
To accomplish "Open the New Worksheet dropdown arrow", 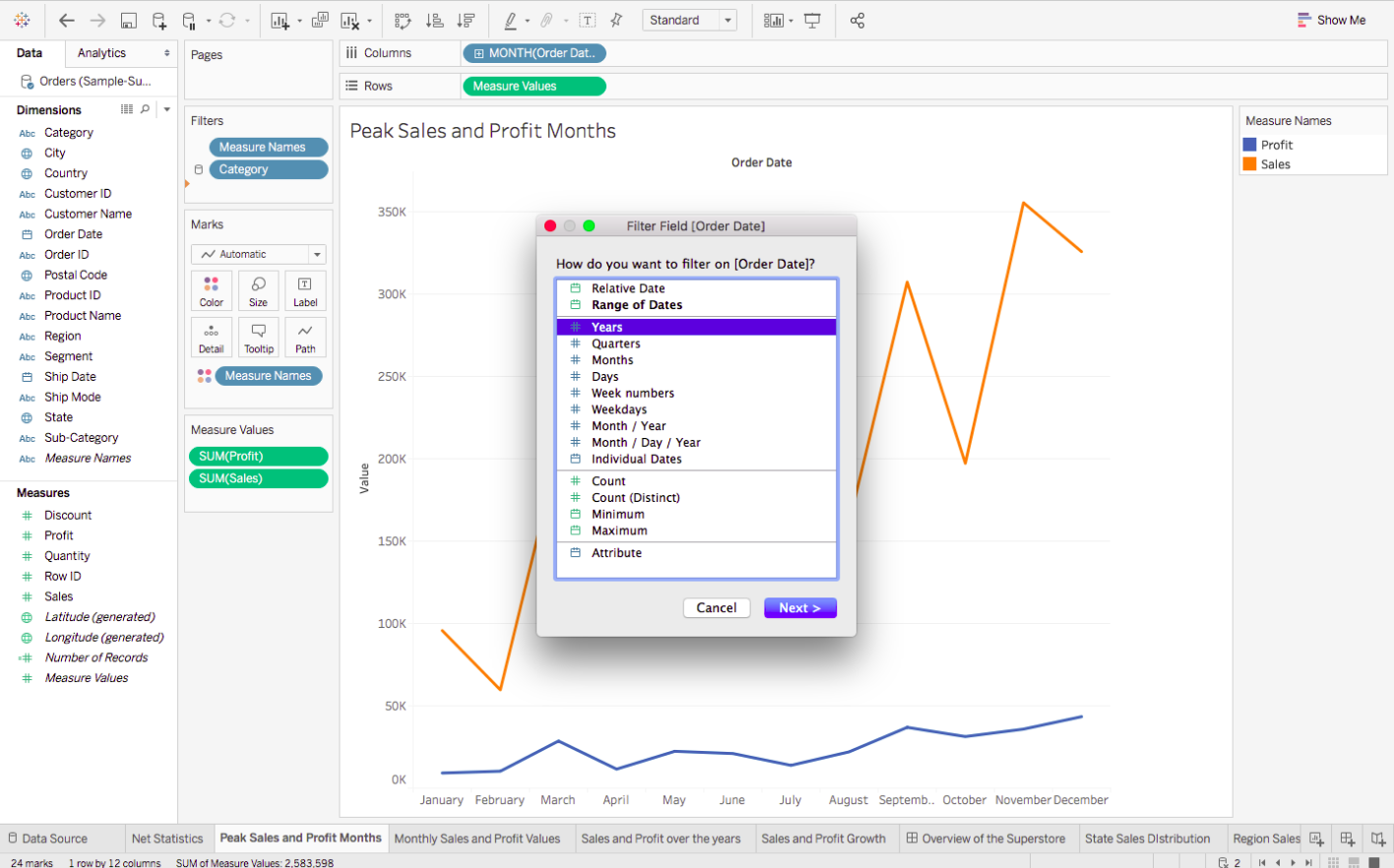I will [299, 21].
